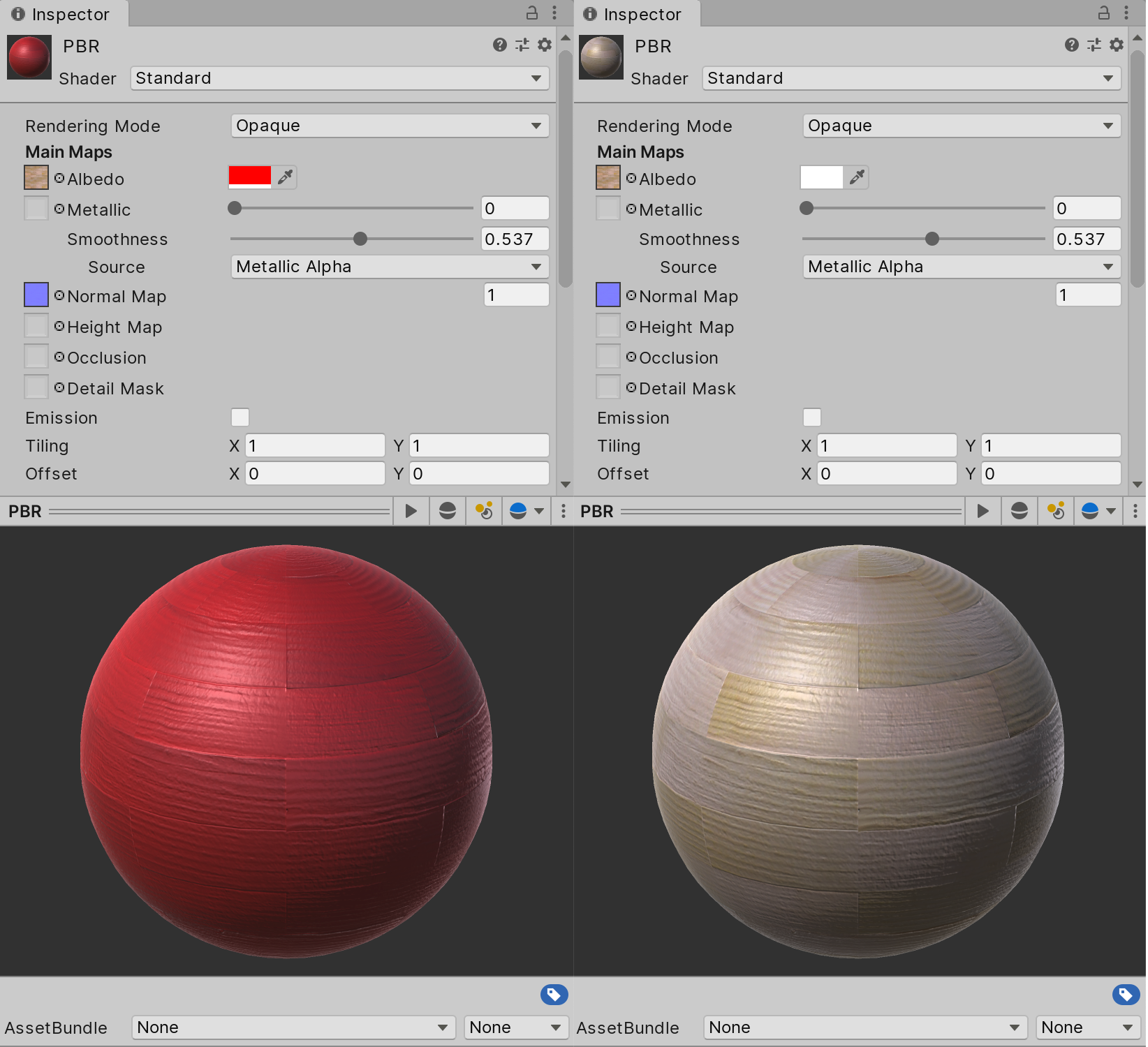1148x1047 pixels.
Task: Enable Emission on the right material
Action: (812, 417)
